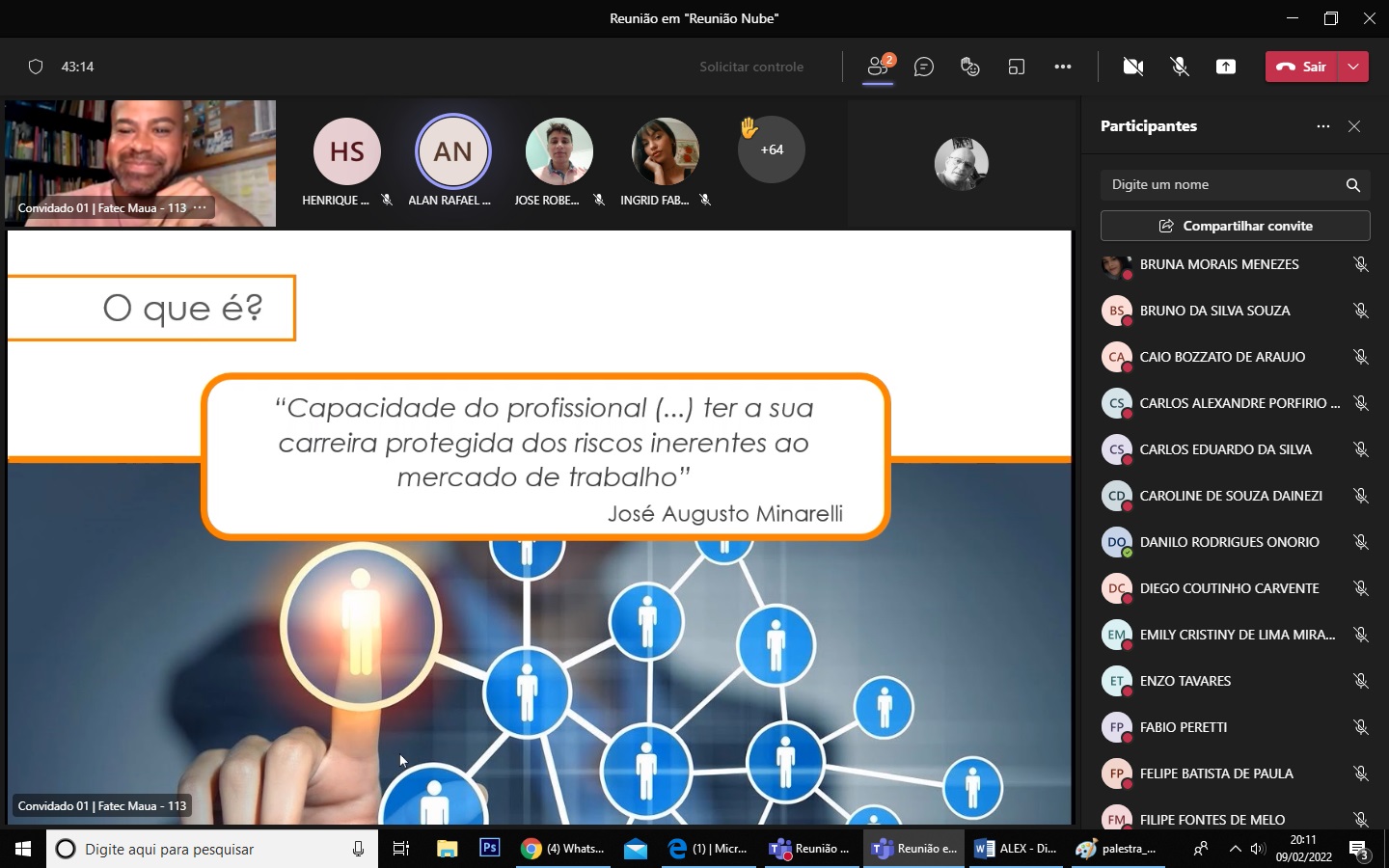Image resolution: width=1389 pixels, height=868 pixels.
Task: Click the shield security icon next to timer
Action: tap(36, 67)
